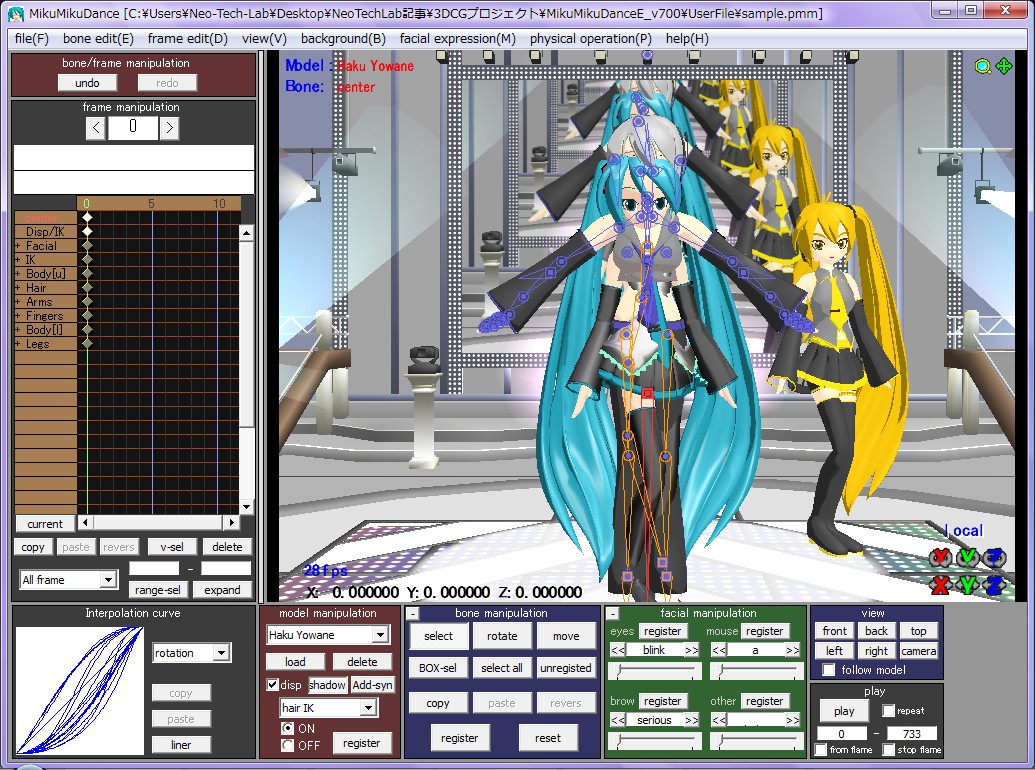Click next mouth expression arrow beside 'a'
This screenshot has width=1035, height=770.
pyautogui.click(x=792, y=650)
